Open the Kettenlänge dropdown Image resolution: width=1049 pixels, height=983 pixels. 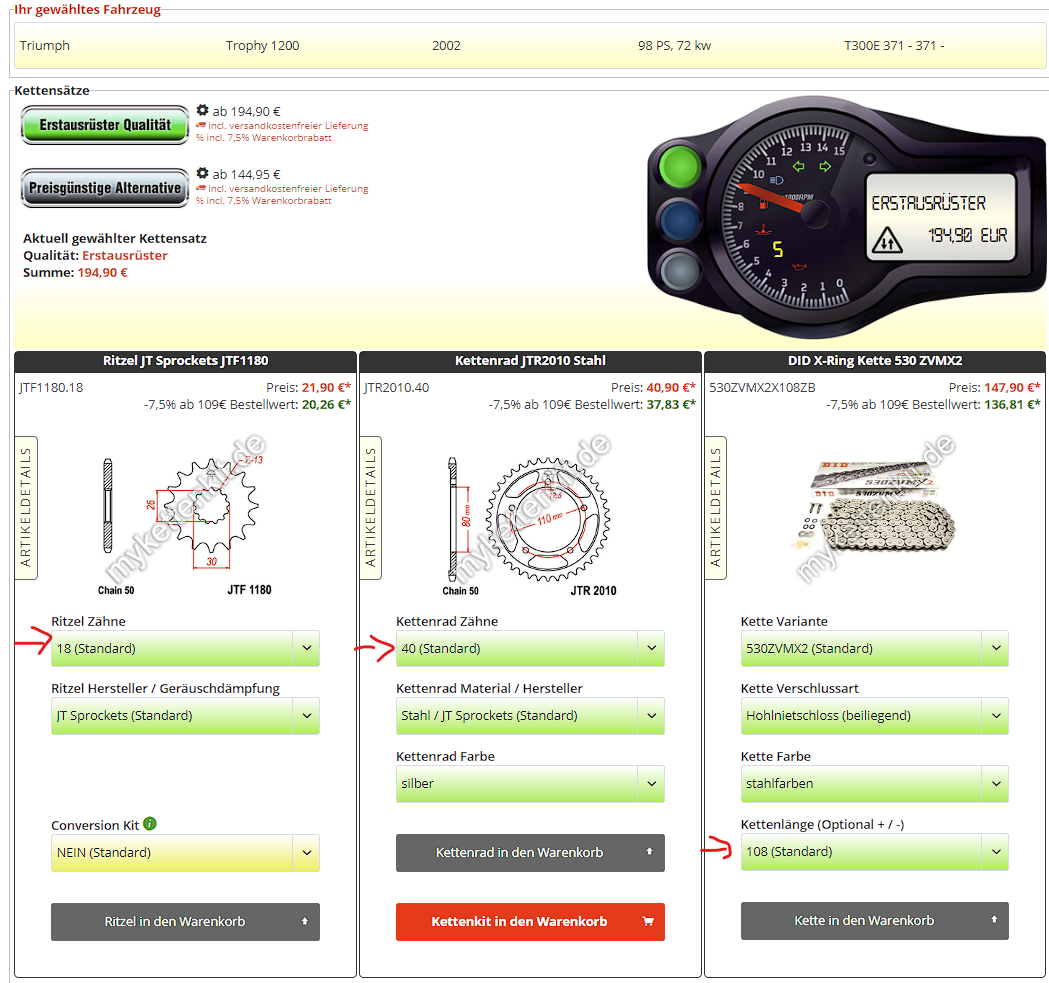click(874, 852)
